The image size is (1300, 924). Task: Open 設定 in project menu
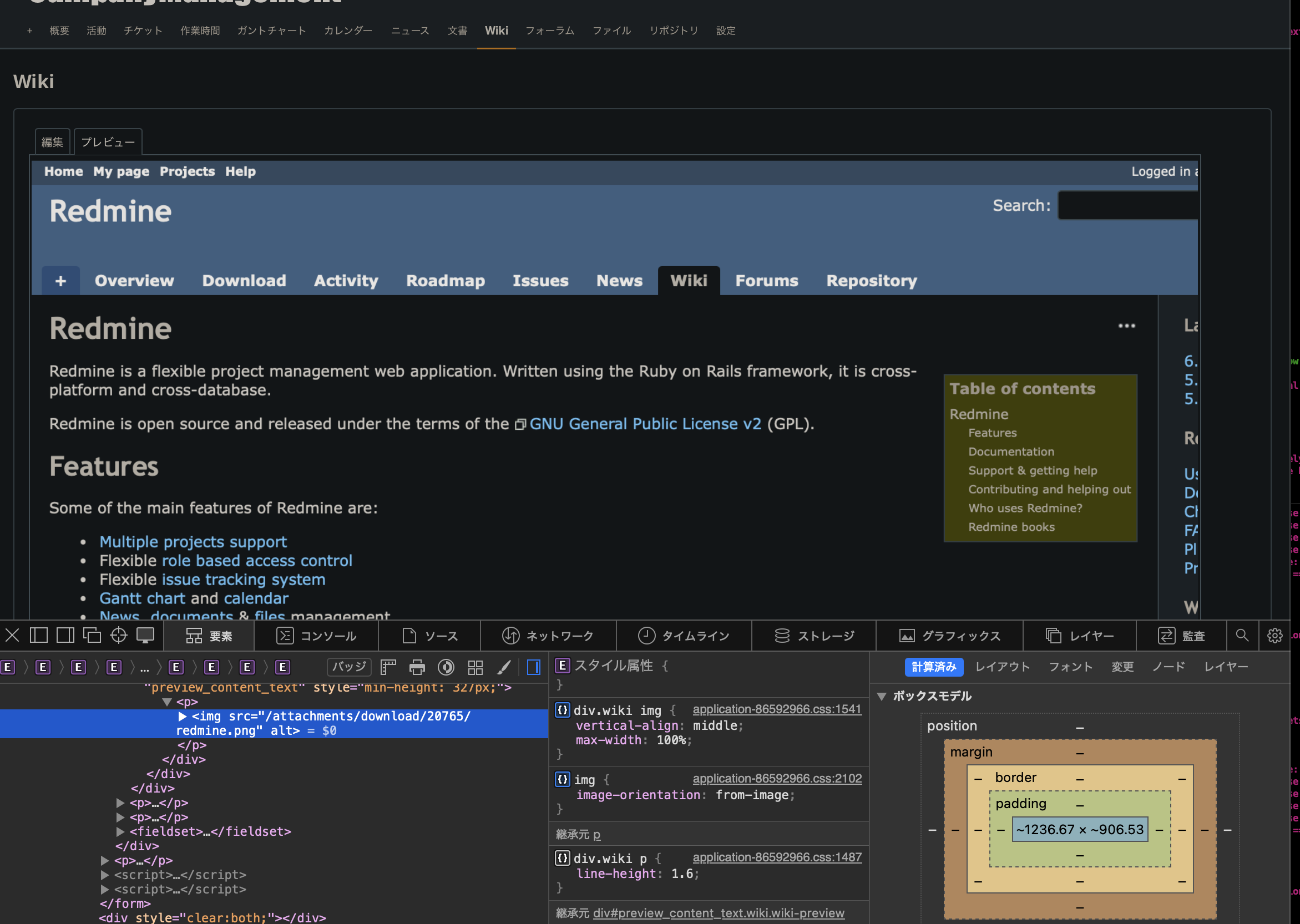tap(726, 31)
